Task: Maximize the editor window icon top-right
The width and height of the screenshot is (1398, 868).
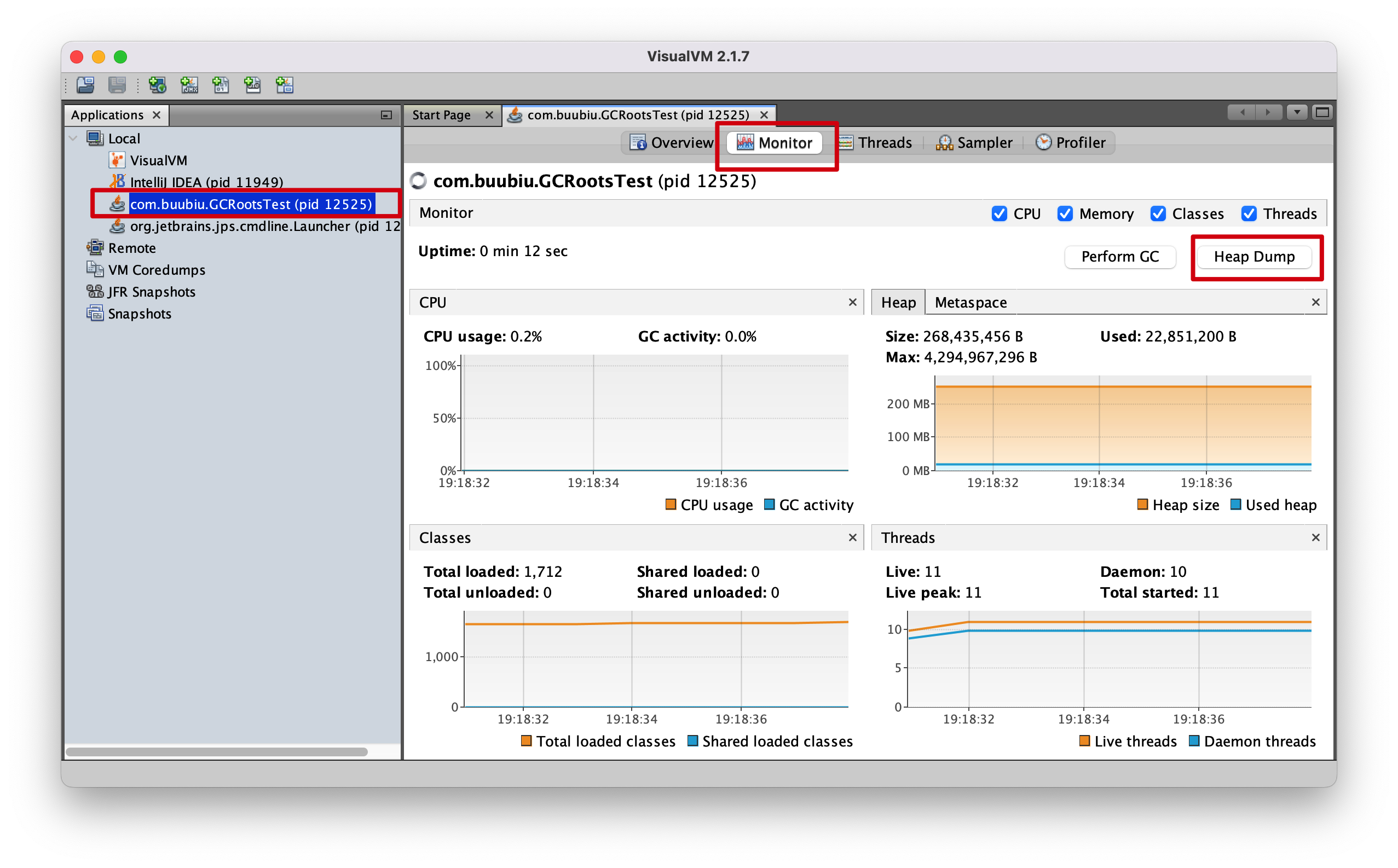Action: pos(1322,113)
